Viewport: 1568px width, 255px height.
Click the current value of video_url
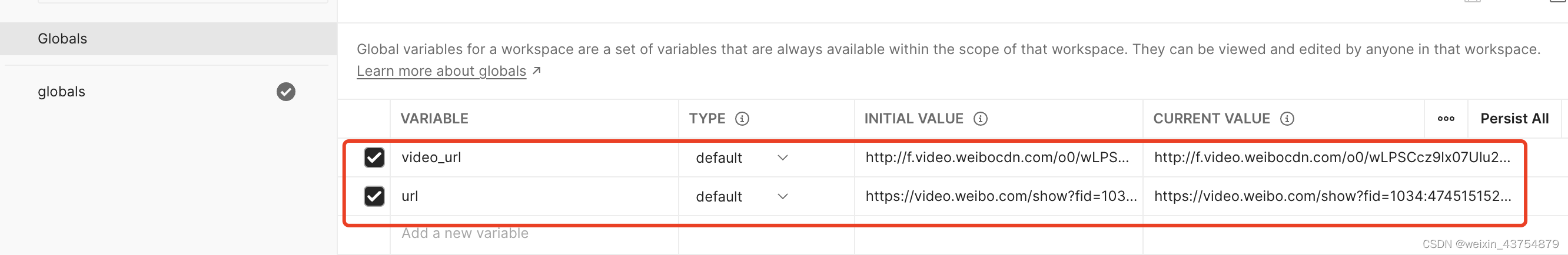(1331, 158)
